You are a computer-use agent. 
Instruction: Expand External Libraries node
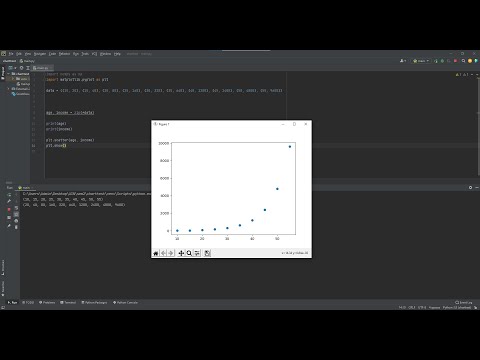pyautogui.click(x=9, y=89)
